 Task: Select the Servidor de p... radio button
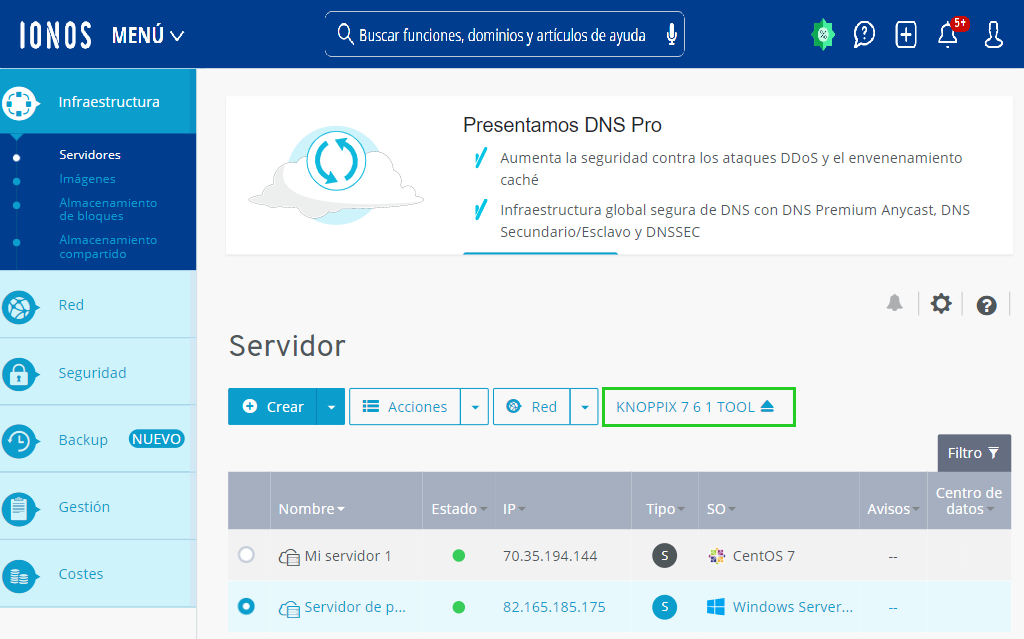246,606
